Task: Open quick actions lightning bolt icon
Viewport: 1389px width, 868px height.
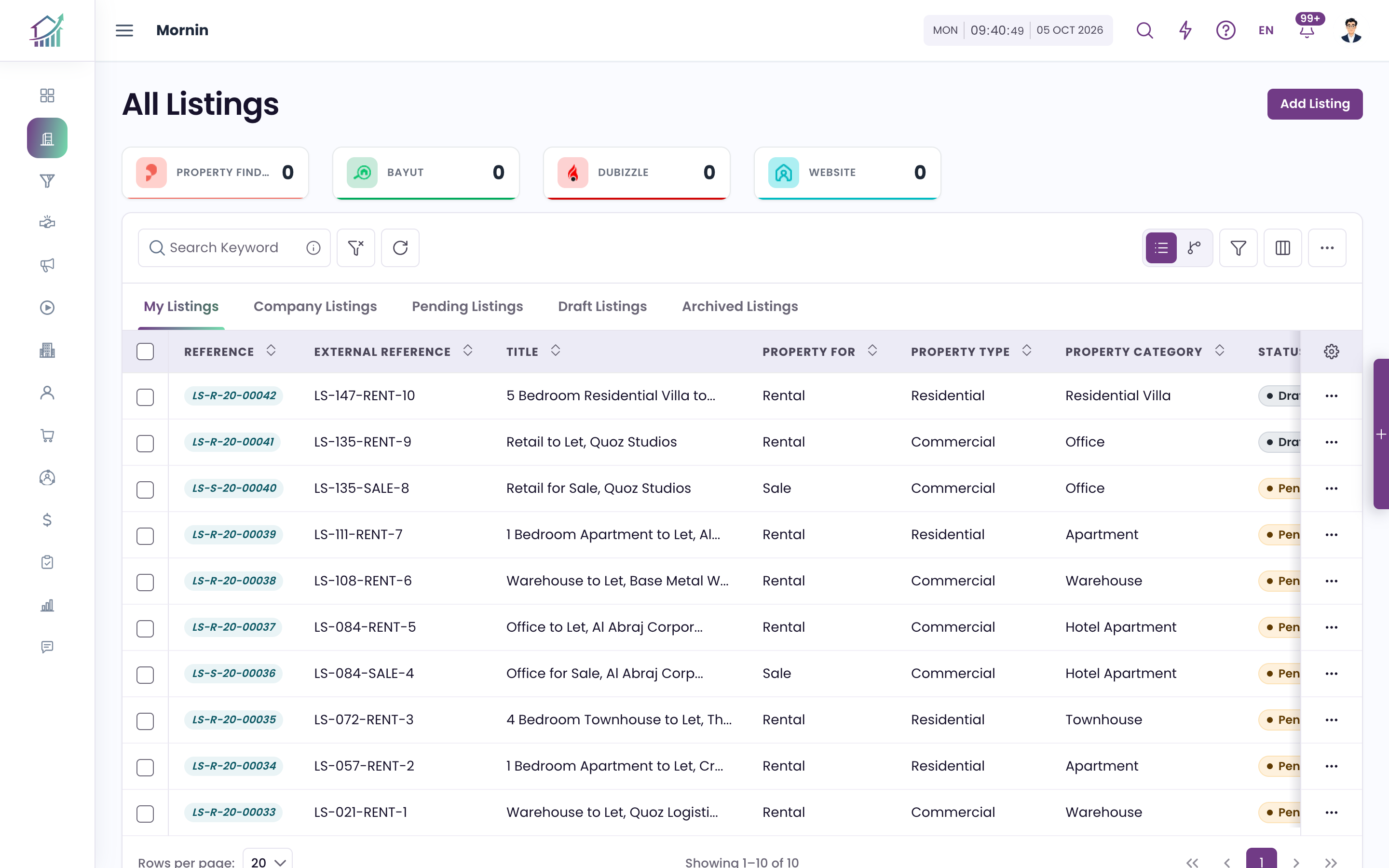Action: click(1185, 30)
